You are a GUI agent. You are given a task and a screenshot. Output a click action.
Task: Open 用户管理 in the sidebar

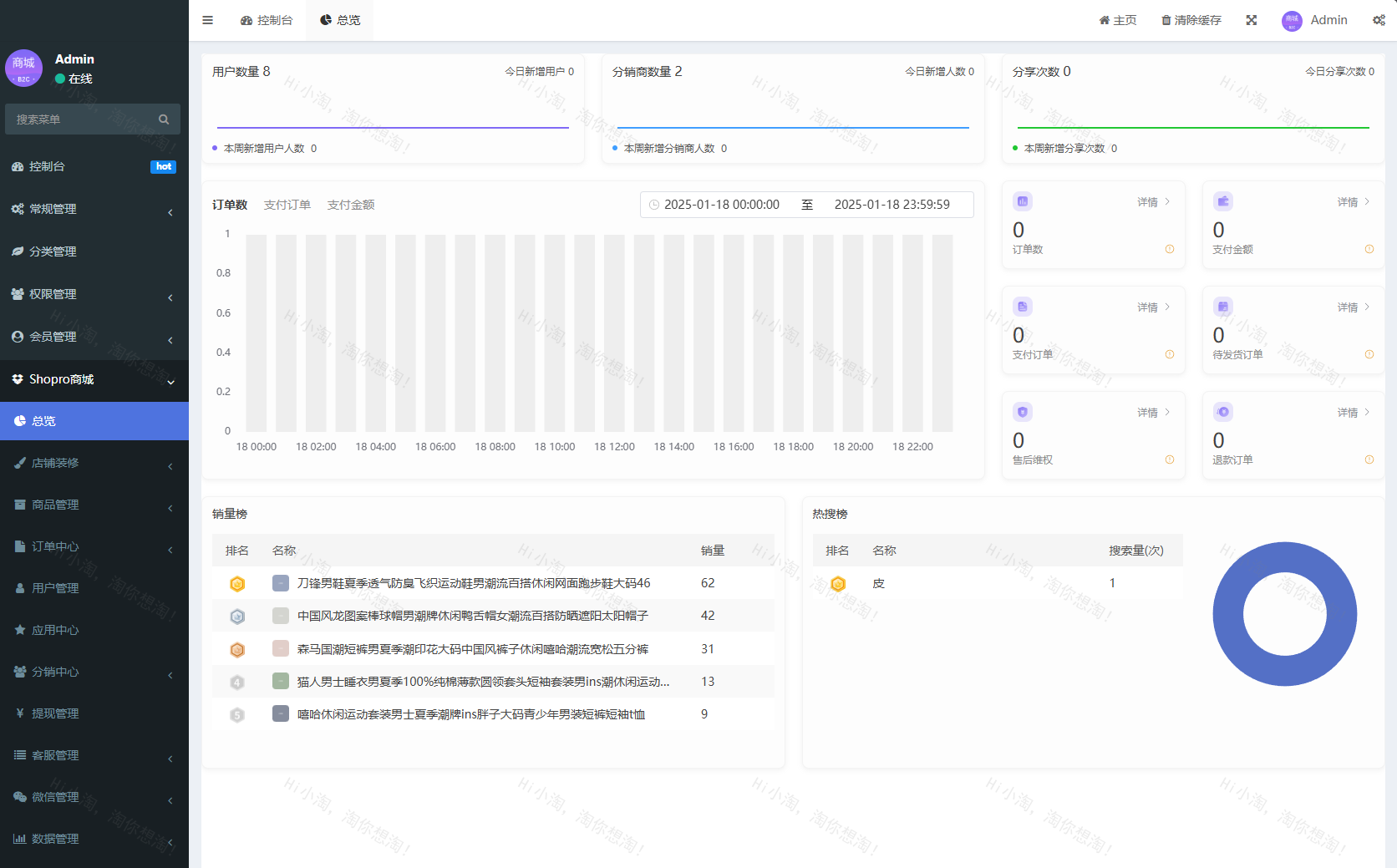(x=94, y=588)
